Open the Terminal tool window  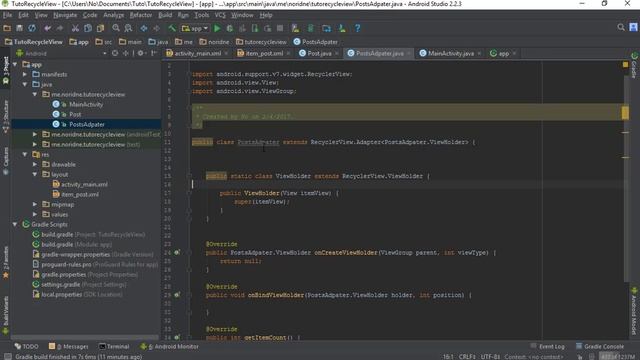(114, 346)
